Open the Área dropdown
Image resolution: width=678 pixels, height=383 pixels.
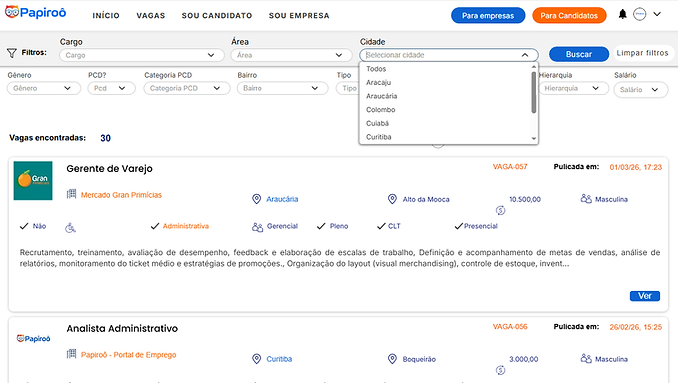(x=292, y=55)
